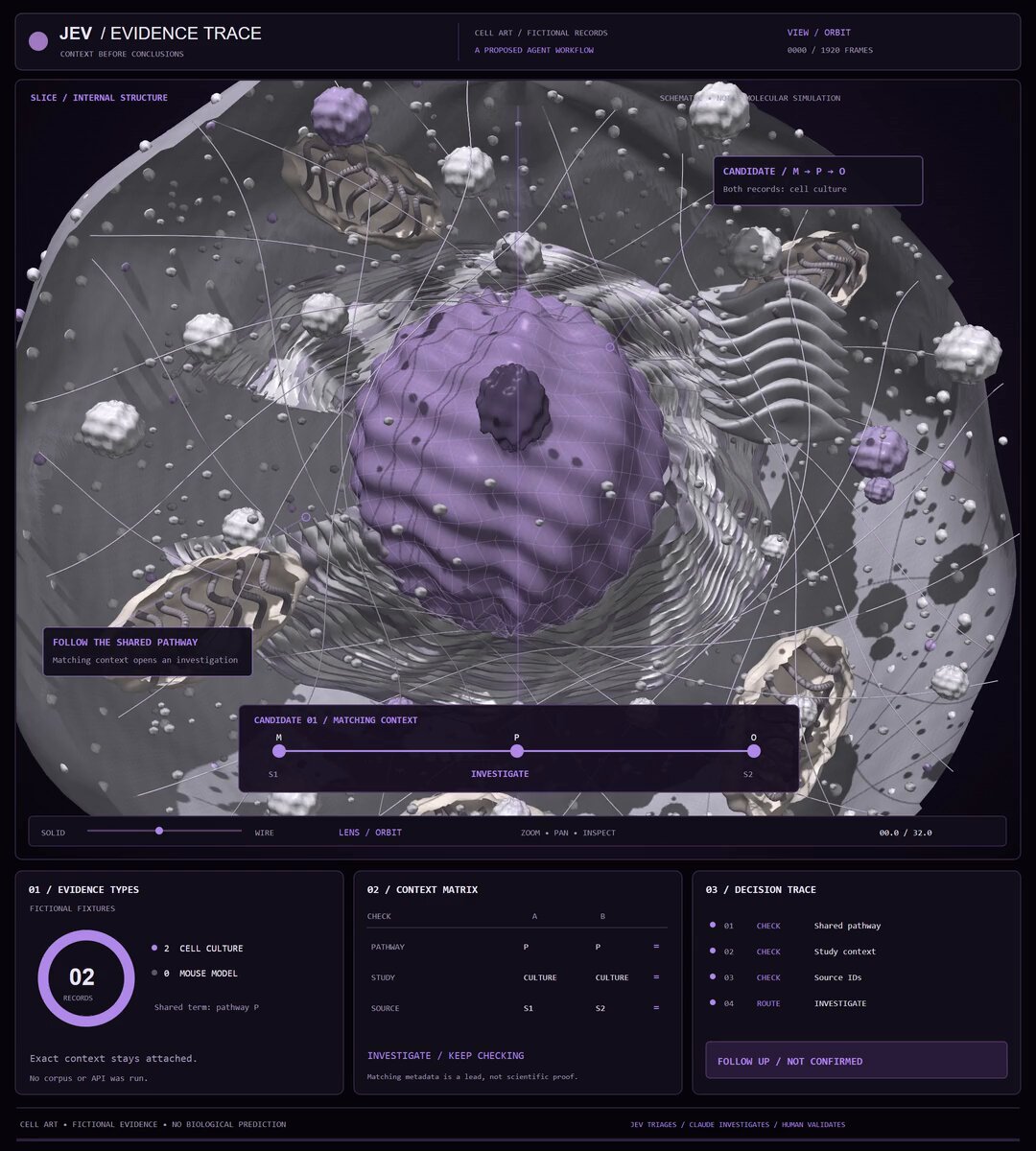Click the S2 cell in the Context Matrix

pos(600,1008)
